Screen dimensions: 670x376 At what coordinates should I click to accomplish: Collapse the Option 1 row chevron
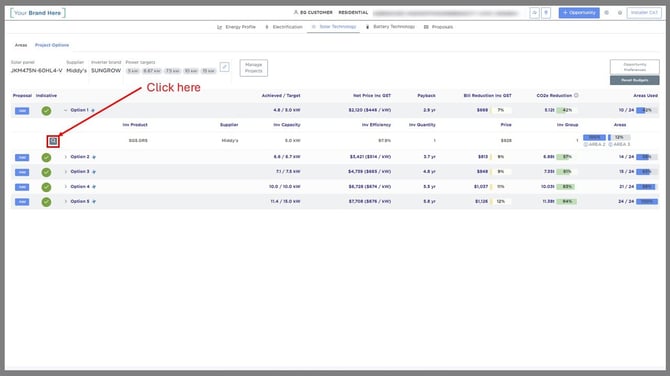[x=65, y=110]
